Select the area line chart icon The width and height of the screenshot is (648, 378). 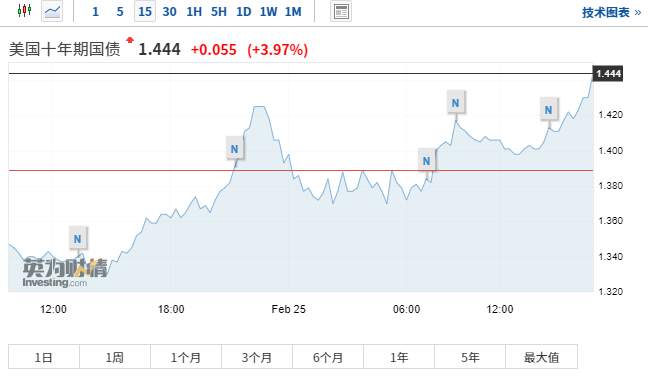[52, 11]
